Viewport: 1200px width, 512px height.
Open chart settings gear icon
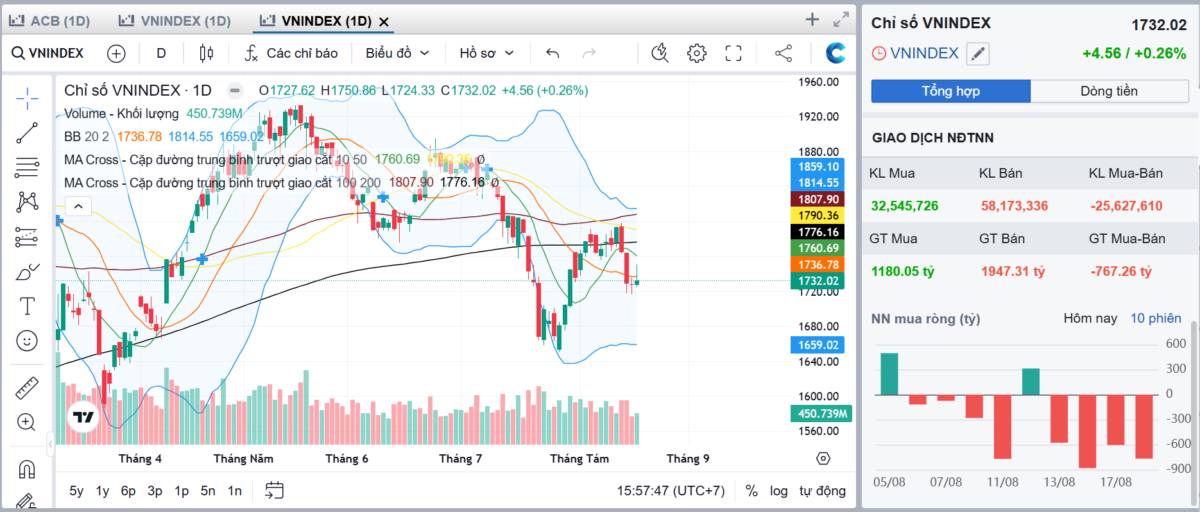697,53
